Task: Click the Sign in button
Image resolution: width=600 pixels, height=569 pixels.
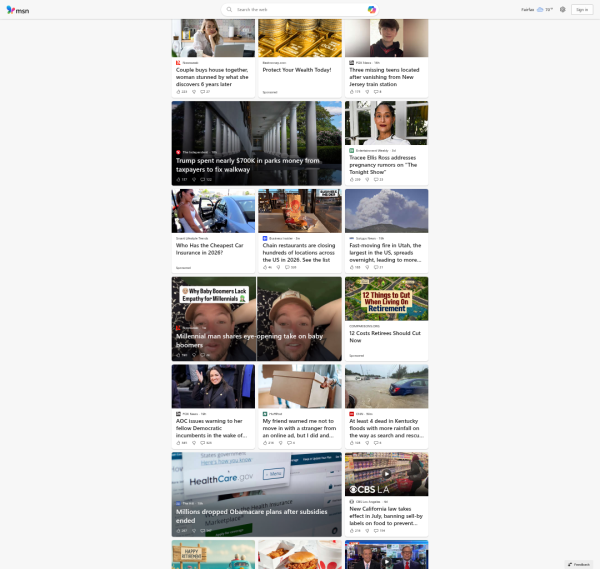Action: point(582,10)
